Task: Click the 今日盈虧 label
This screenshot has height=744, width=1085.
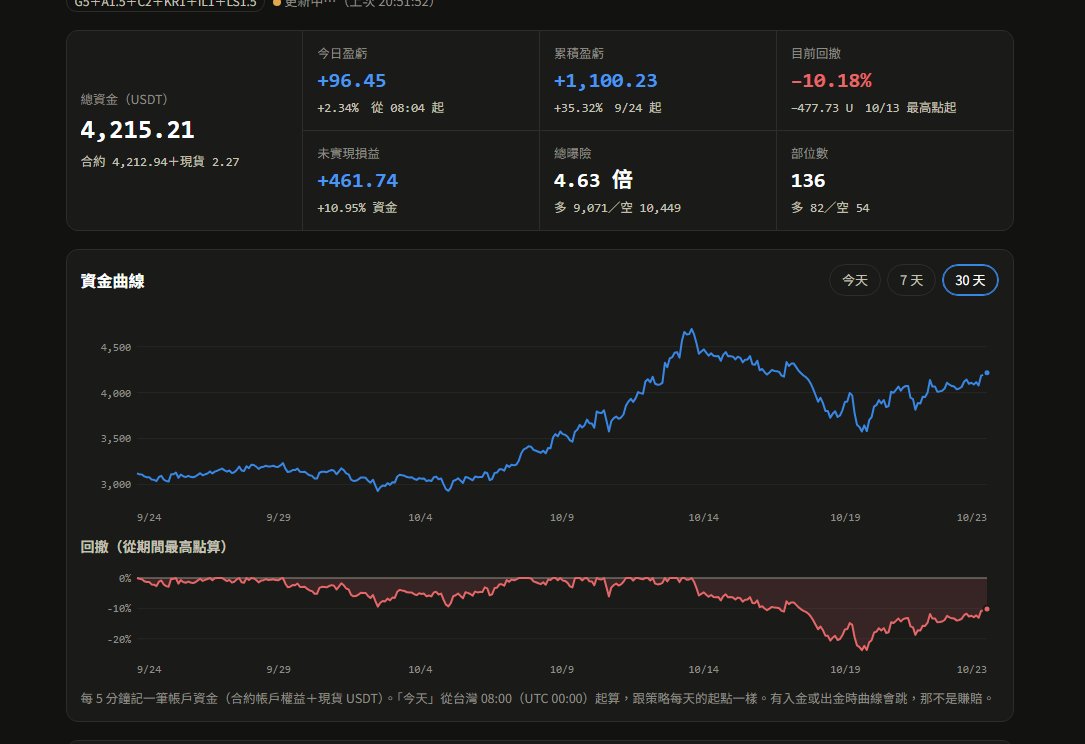Action: [343, 53]
